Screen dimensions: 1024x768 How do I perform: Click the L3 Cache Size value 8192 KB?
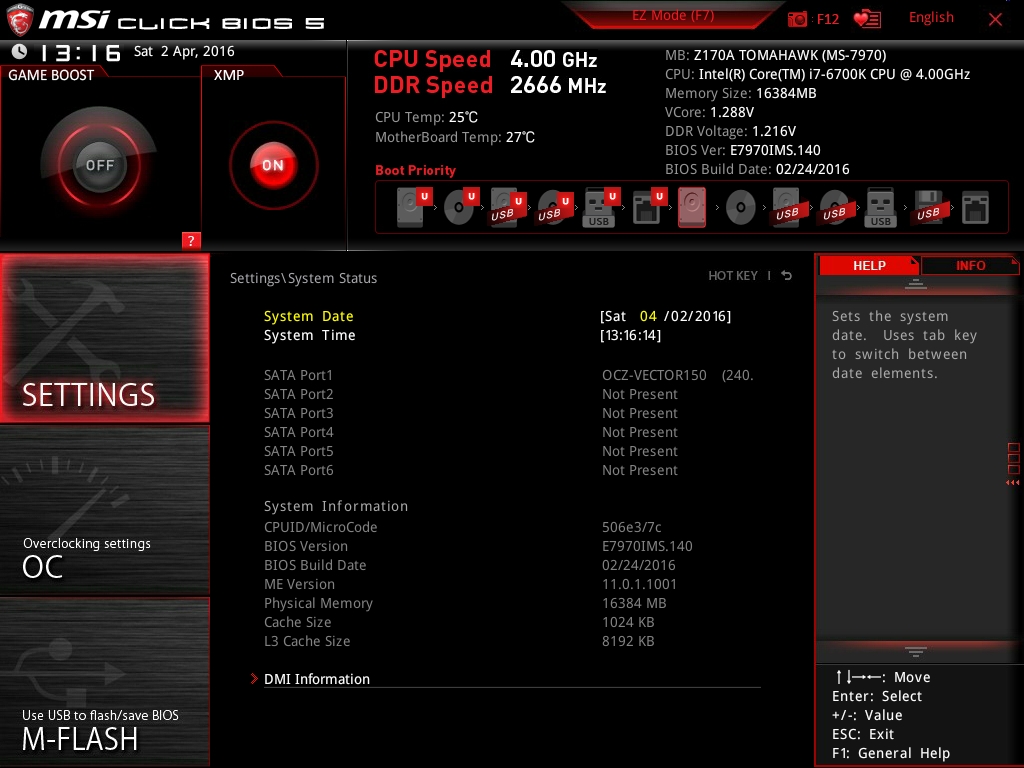tap(628, 641)
